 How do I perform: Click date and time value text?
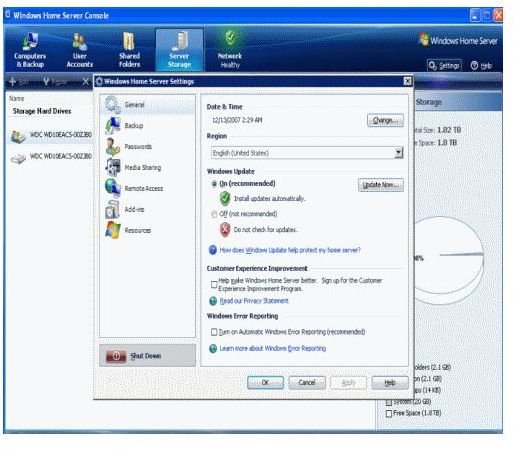tap(237, 120)
